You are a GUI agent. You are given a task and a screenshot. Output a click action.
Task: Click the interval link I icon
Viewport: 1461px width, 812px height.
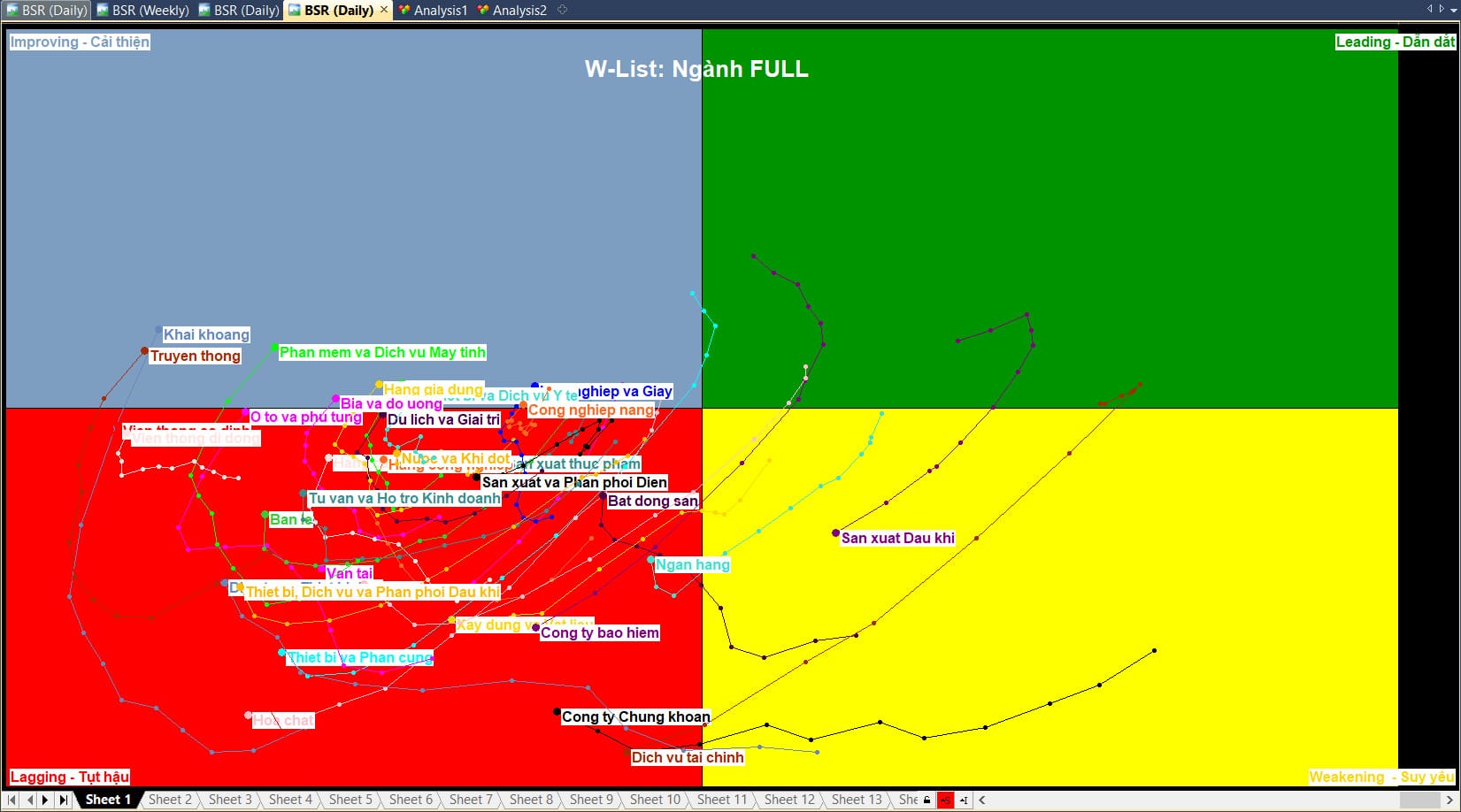pos(963,800)
